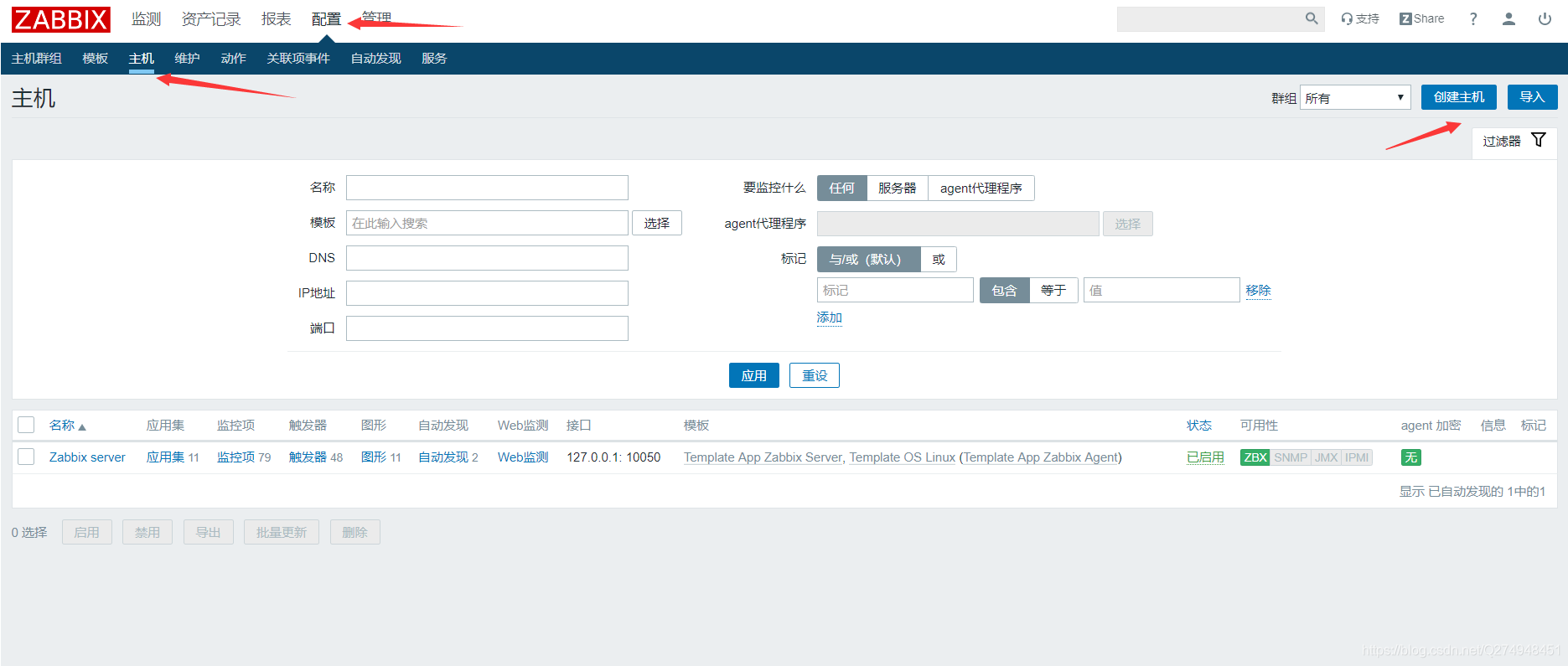Go to 主机 submenu

click(x=142, y=59)
